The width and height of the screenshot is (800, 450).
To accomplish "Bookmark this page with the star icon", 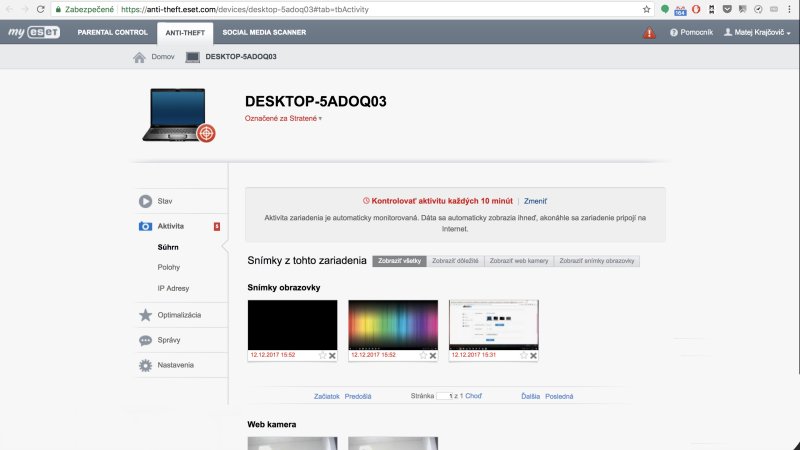I will pos(646,9).
